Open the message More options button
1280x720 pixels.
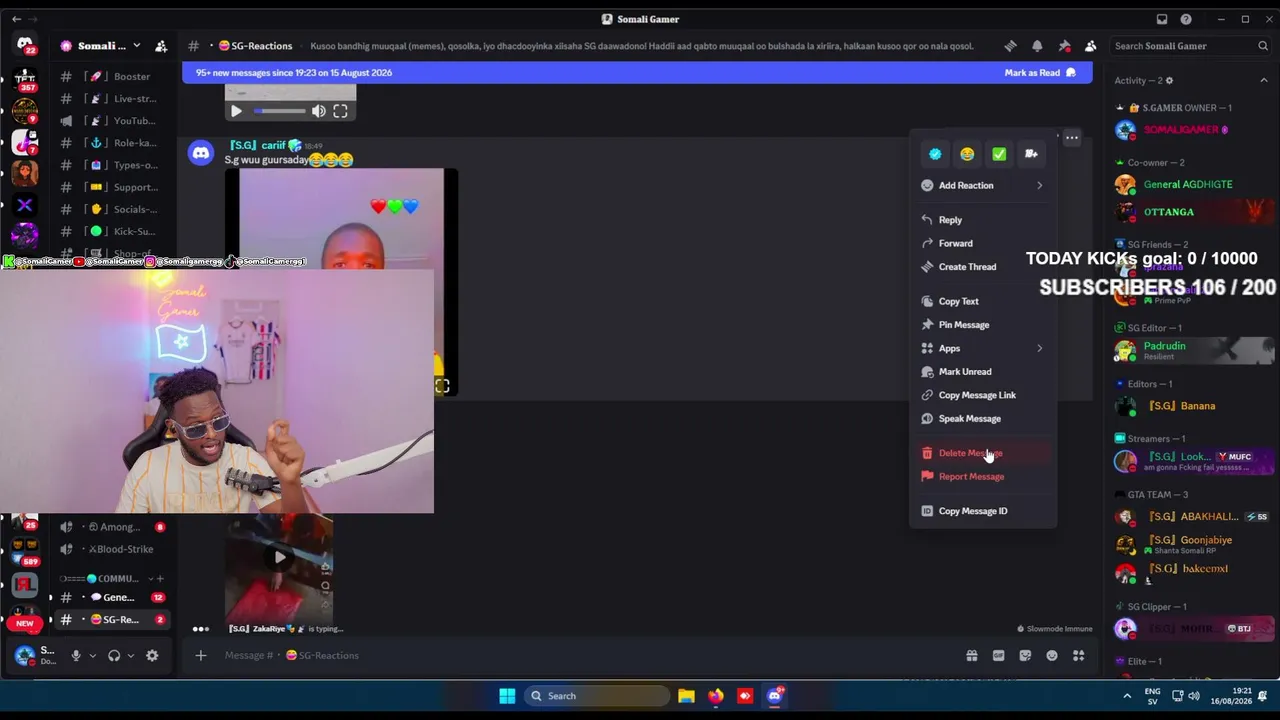1071,138
